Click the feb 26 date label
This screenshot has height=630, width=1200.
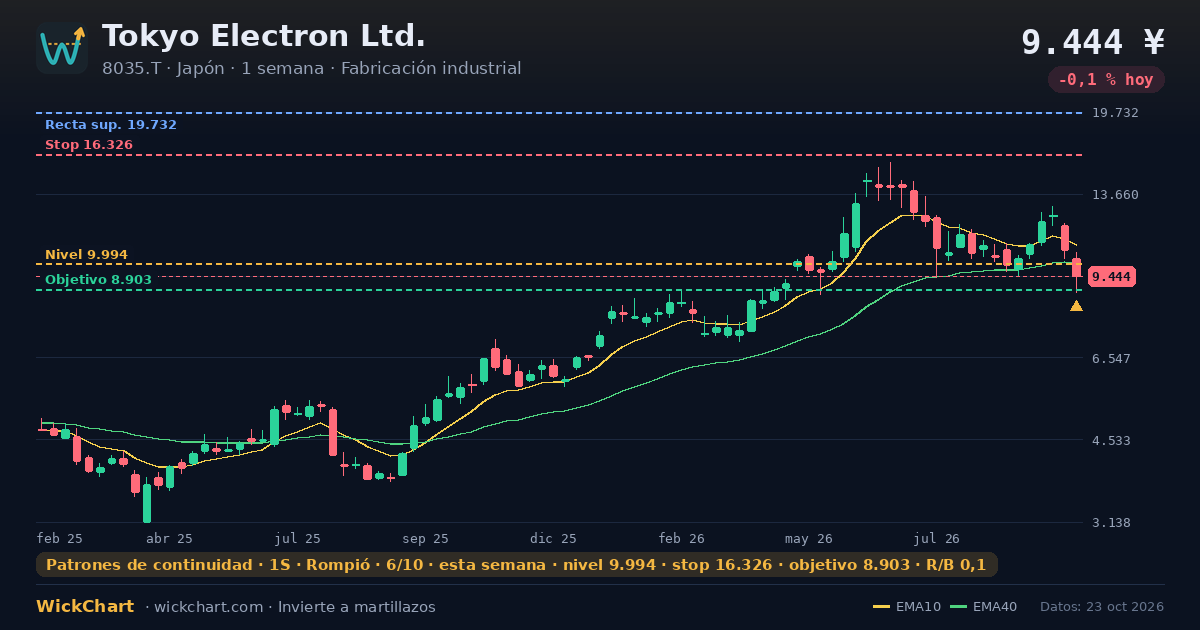point(682,538)
